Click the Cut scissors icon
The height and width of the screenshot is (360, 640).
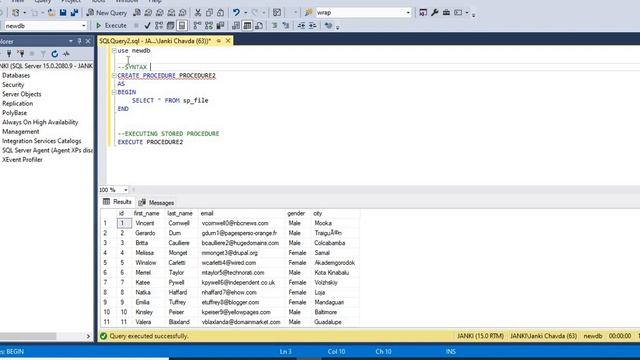point(198,13)
